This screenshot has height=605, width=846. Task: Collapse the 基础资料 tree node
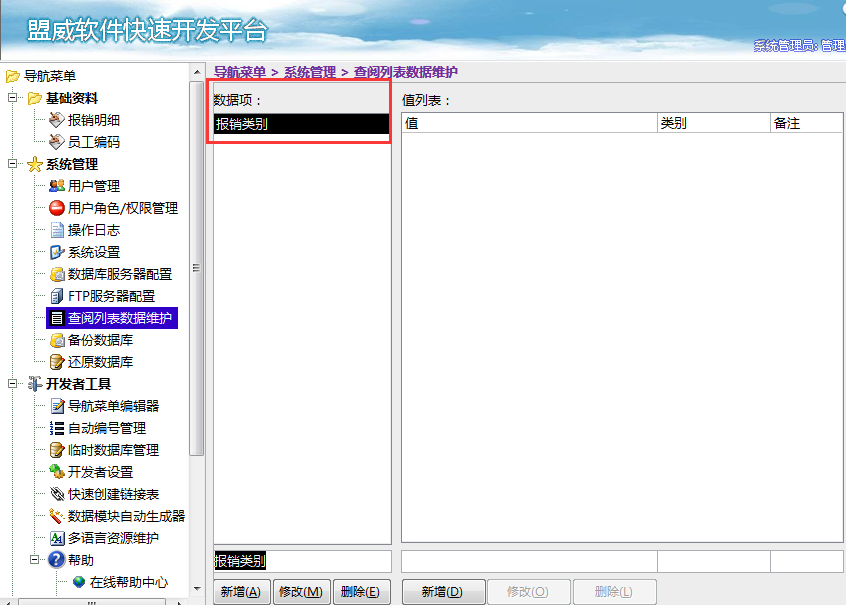pyautogui.click(x=12, y=98)
